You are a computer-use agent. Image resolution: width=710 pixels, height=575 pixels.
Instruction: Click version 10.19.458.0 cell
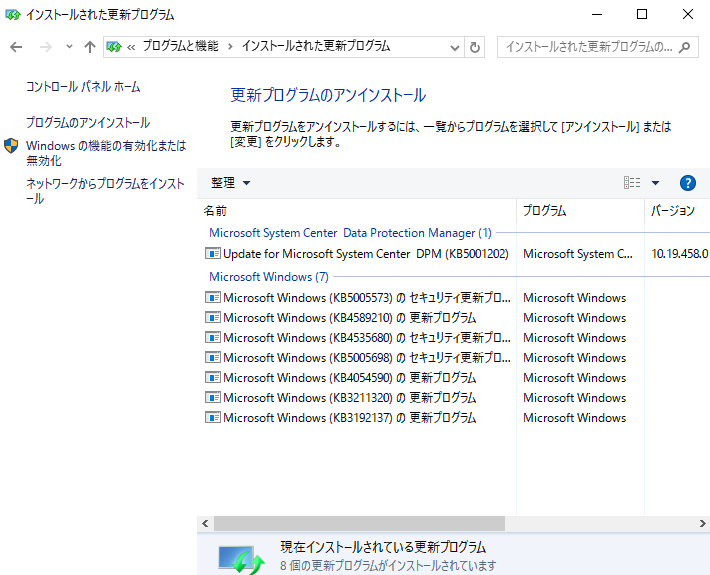pyautogui.click(x=680, y=254)
